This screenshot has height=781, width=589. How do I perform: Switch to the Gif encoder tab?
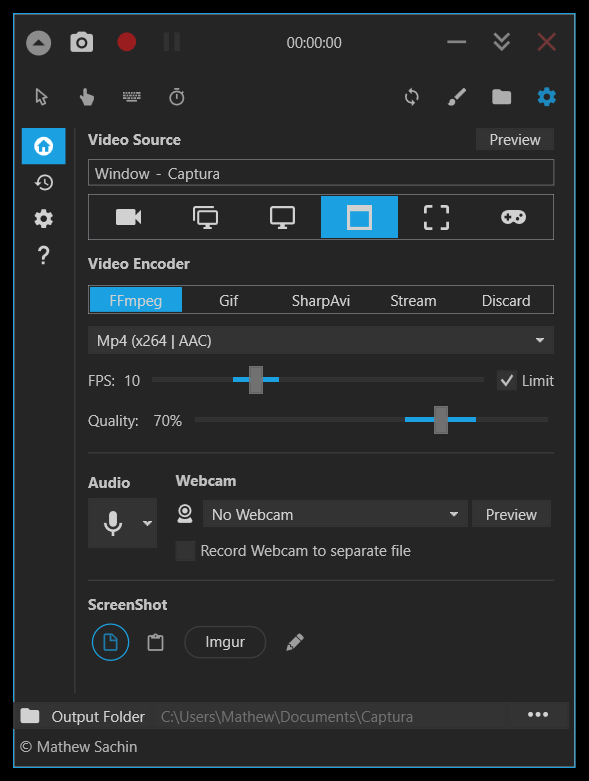229,300
